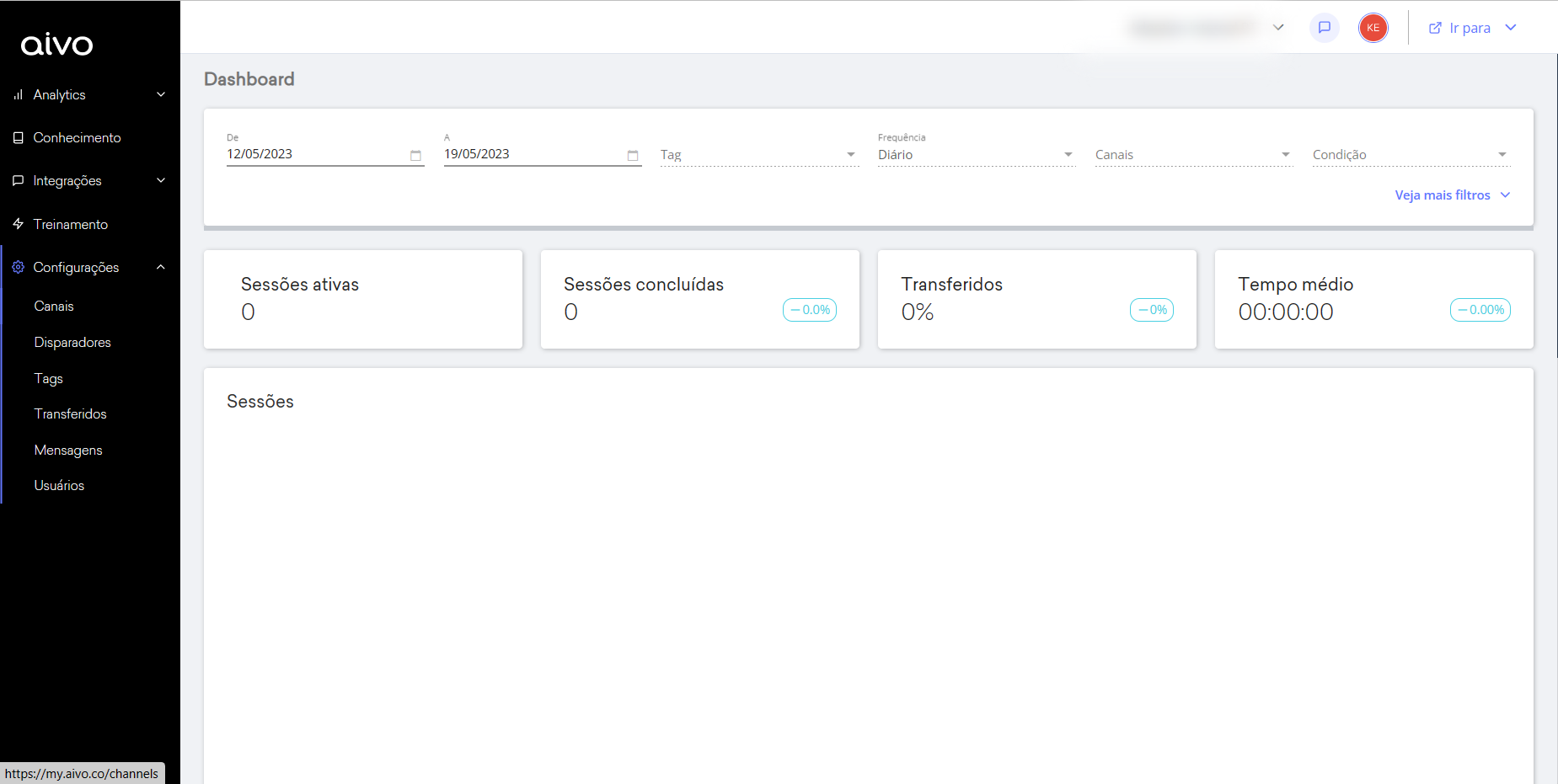1558x784 pixels.
Task: Open the De date calendar icon
Action: (x=415, y=156)
